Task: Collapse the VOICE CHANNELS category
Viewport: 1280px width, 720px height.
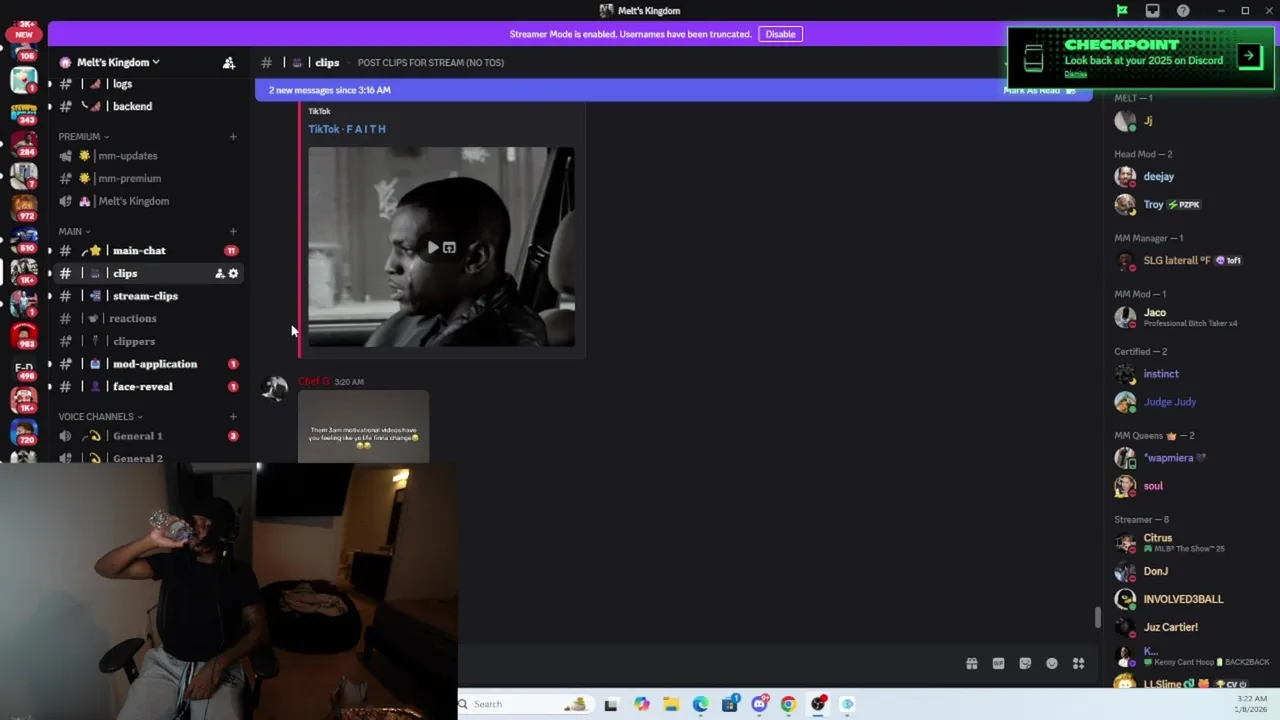Action: pos(99,416)
